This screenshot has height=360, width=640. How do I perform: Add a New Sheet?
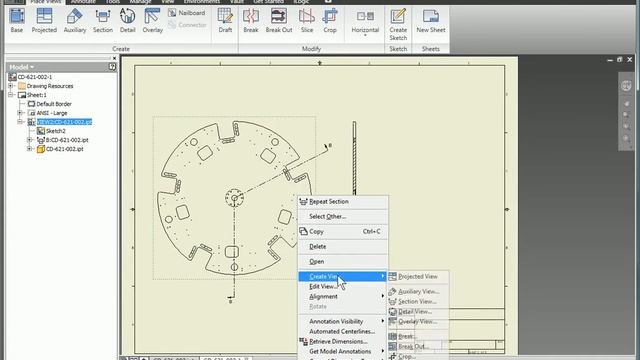pos(431,20)
